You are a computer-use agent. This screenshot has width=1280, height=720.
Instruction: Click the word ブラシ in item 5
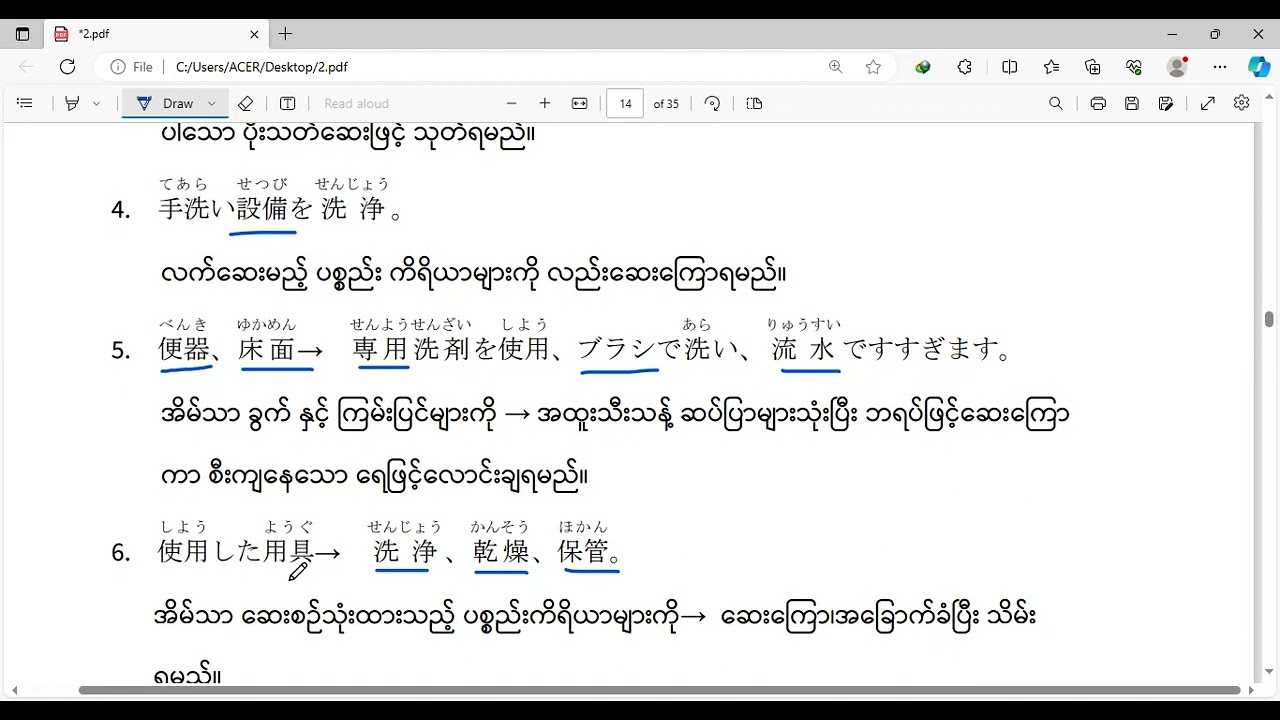coord(617,349)
